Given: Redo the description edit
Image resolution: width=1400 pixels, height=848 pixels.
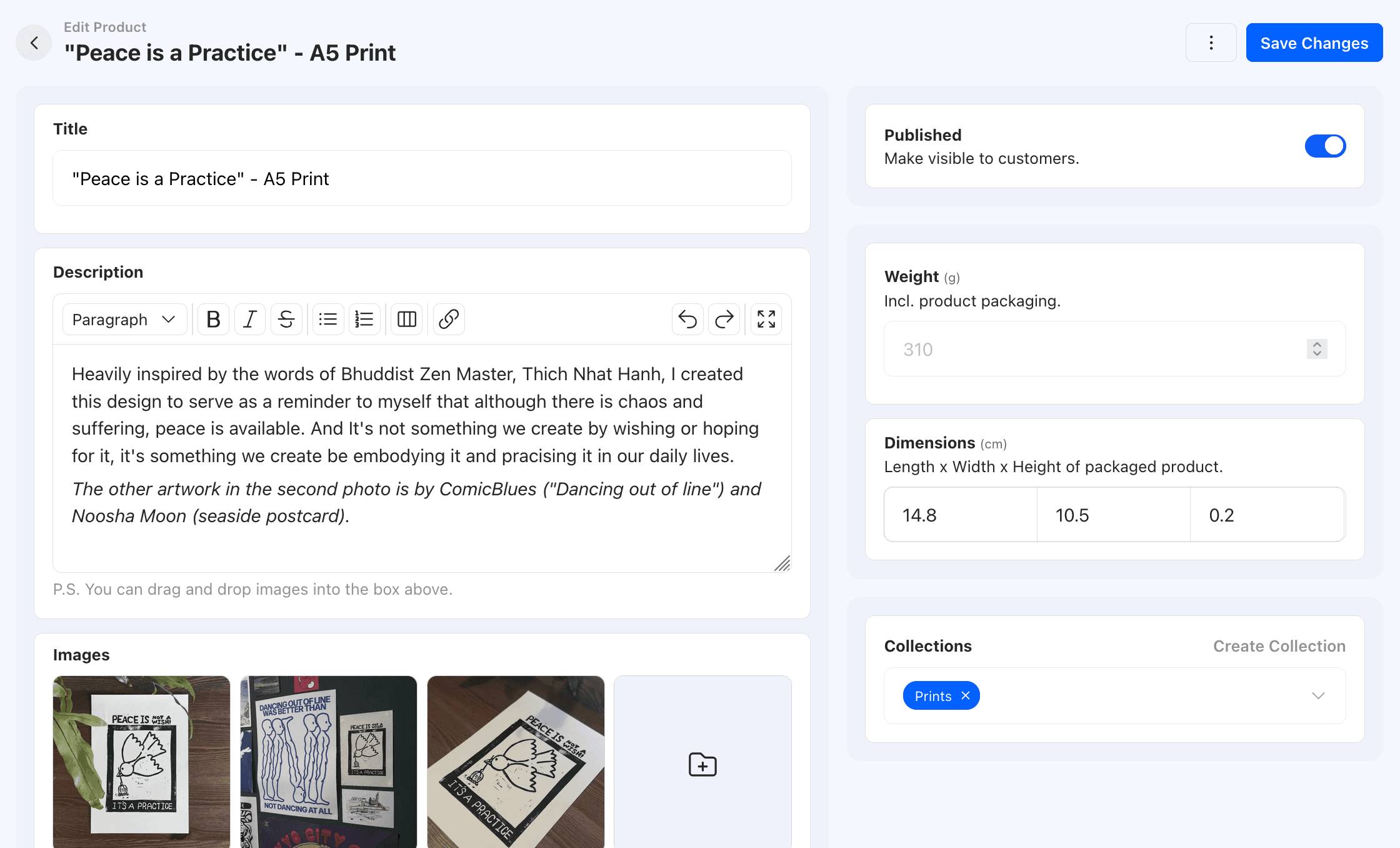Looking at the screenshot, I should point(724,320).
